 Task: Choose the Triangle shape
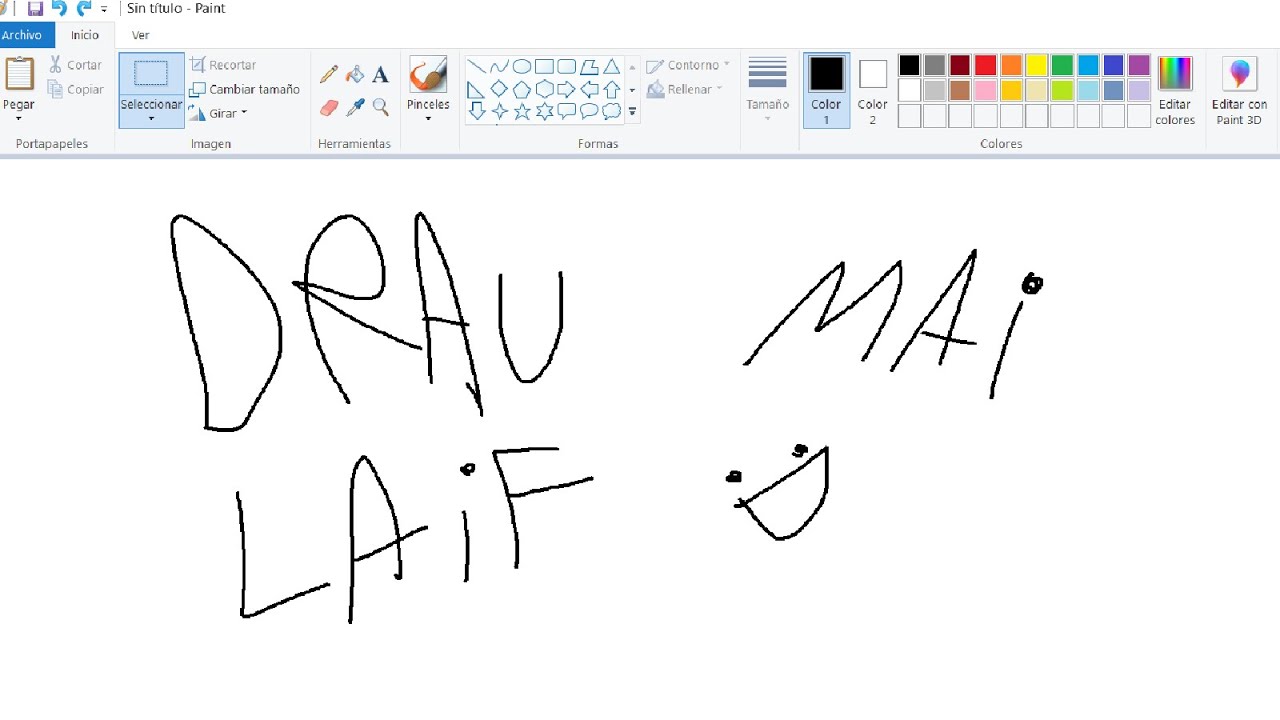(x=611, y=67)
